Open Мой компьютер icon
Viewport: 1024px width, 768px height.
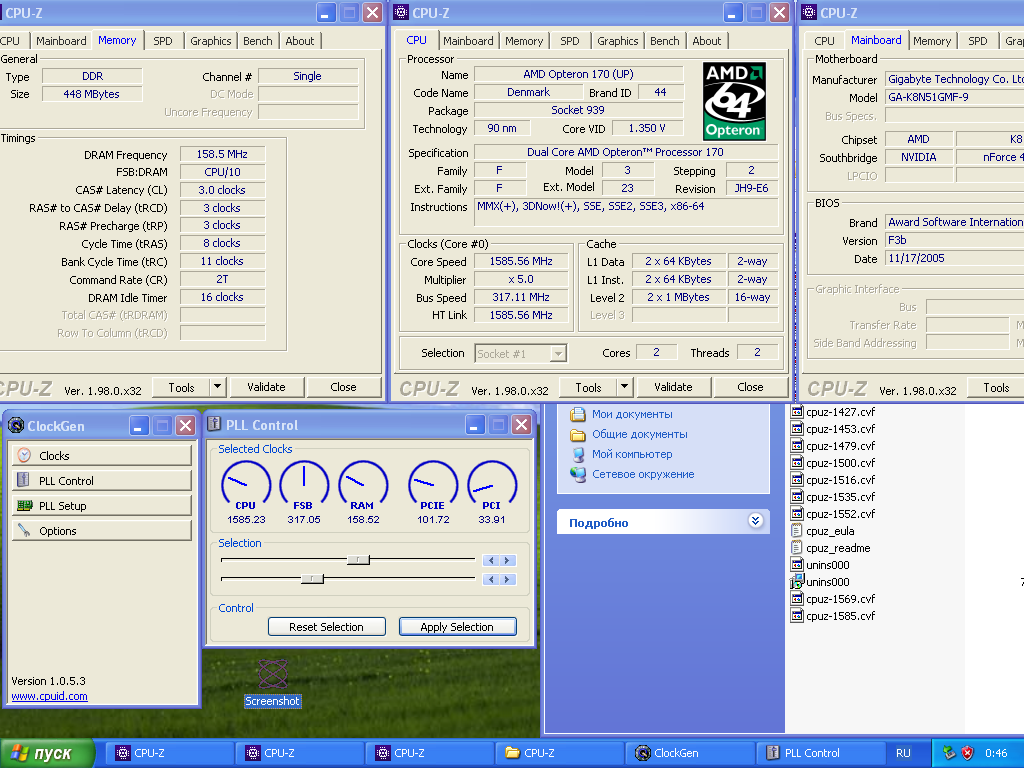pyautogui.click(x=578, y=455)
